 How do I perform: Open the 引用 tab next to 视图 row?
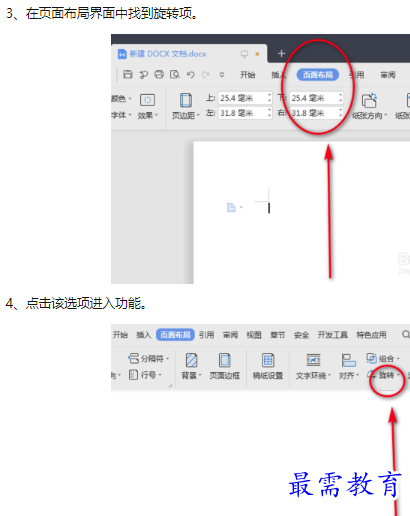click(207, 335)
